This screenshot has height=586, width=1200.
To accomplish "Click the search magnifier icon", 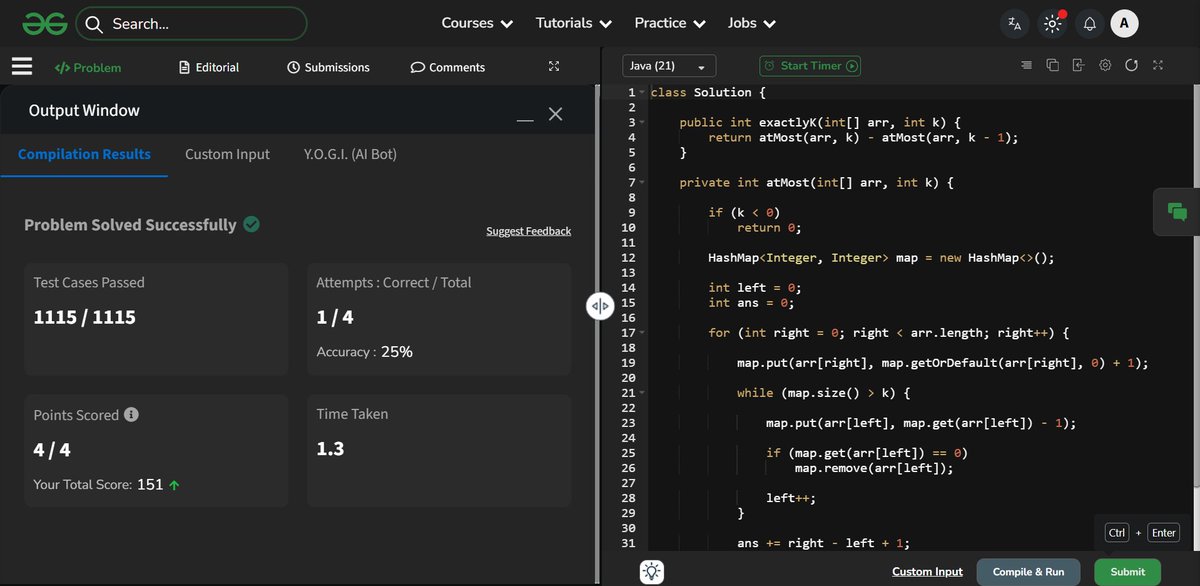I will 95,23.
